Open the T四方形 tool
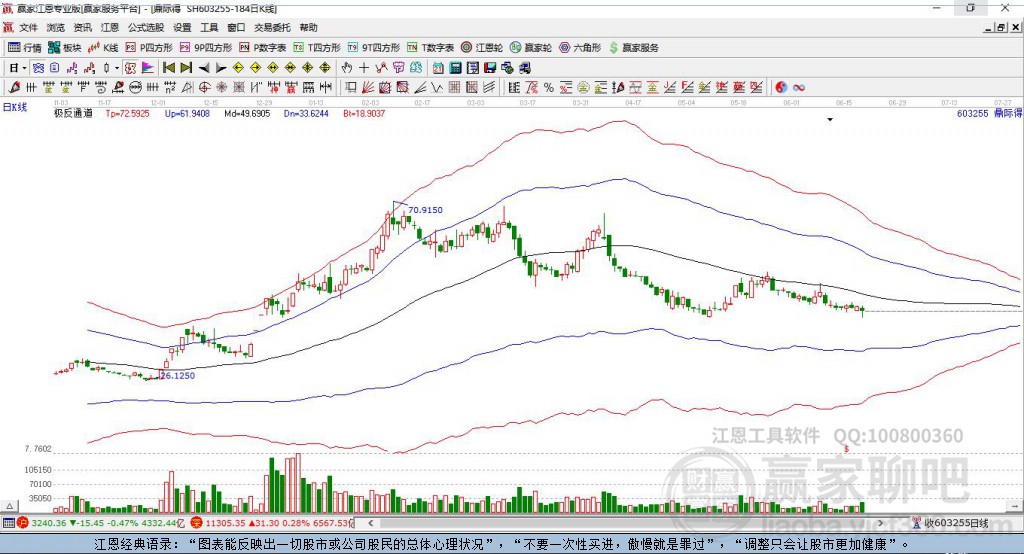Viewport: 1024px width, 554px height. [x=317, y=48]
